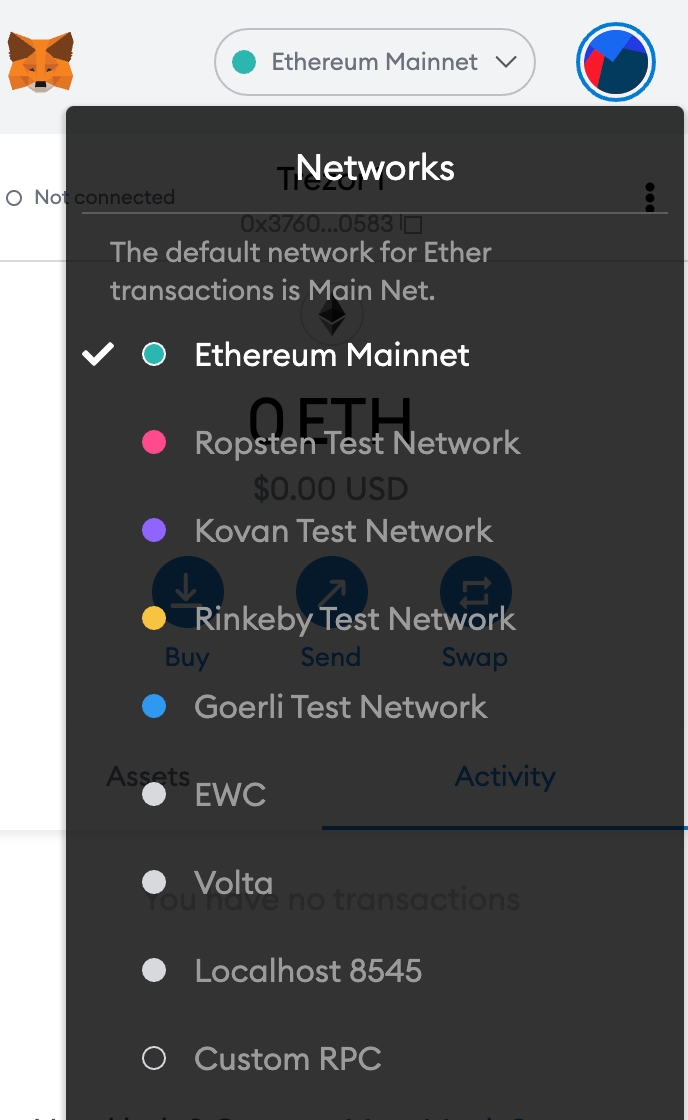Switch network to EWC
Viewport: 688px width, 1120px height.
point(230,795)
